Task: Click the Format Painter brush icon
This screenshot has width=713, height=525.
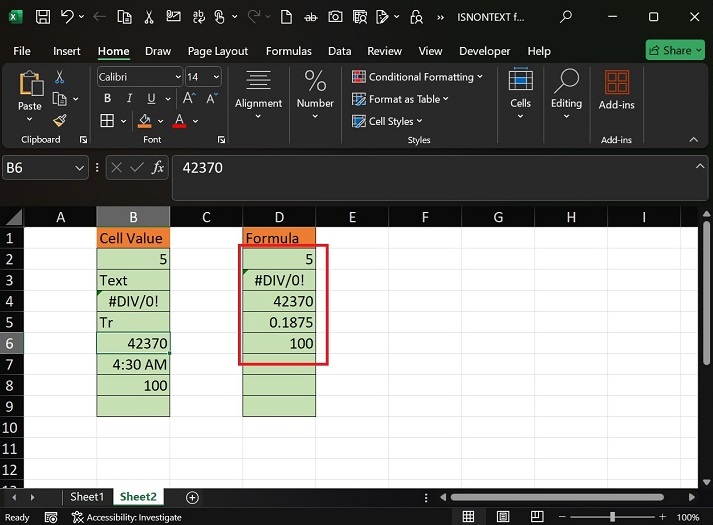Action: pos(59,120)
